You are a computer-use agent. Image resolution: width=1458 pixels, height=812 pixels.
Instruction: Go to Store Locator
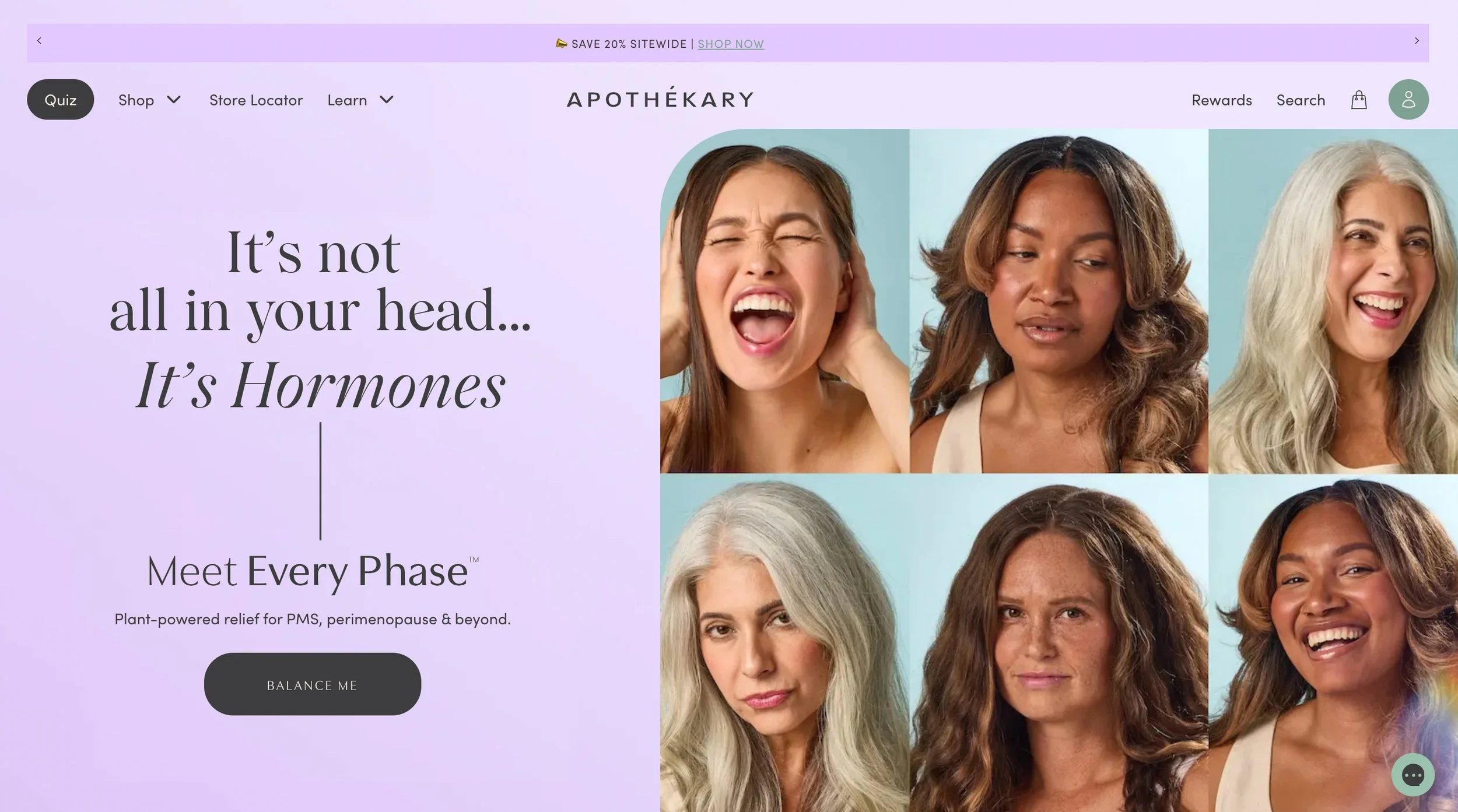pyautogui.click(x=256, y=100)
